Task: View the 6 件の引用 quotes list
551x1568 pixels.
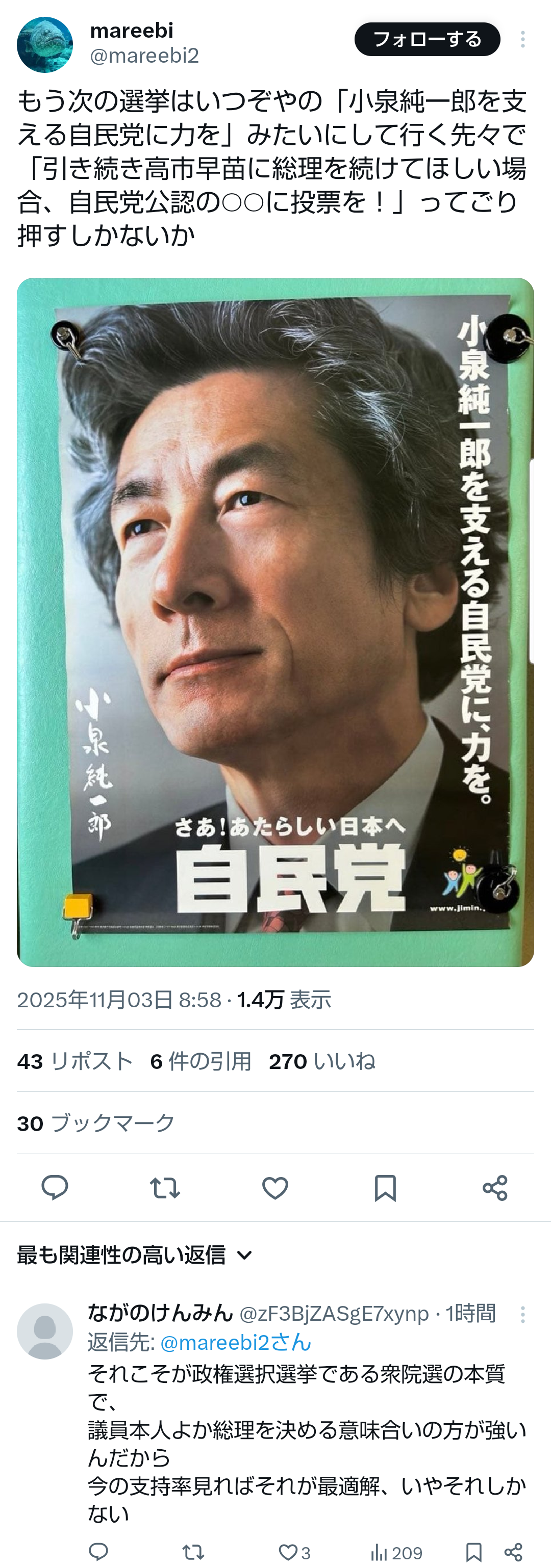Action: pos(201,1061)
